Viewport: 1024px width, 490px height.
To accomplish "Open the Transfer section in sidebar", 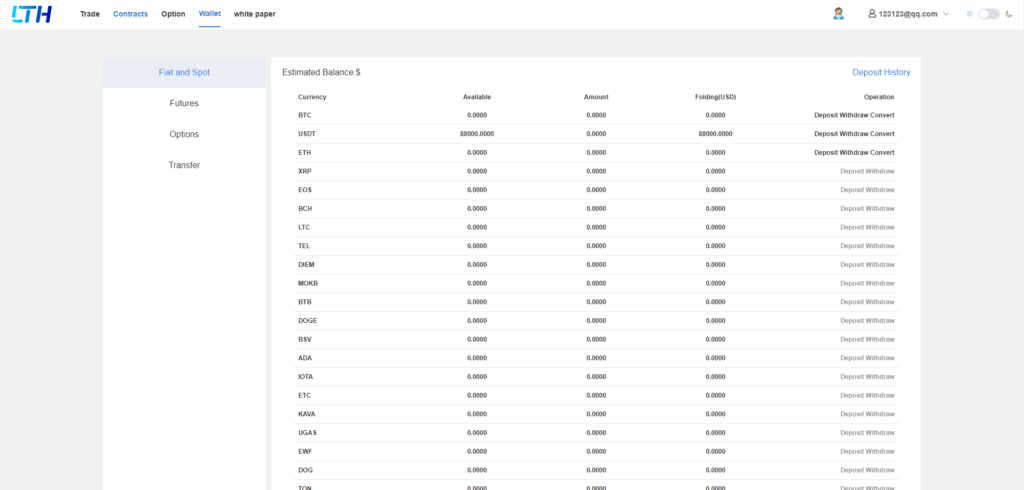I will tap(184, 165).
